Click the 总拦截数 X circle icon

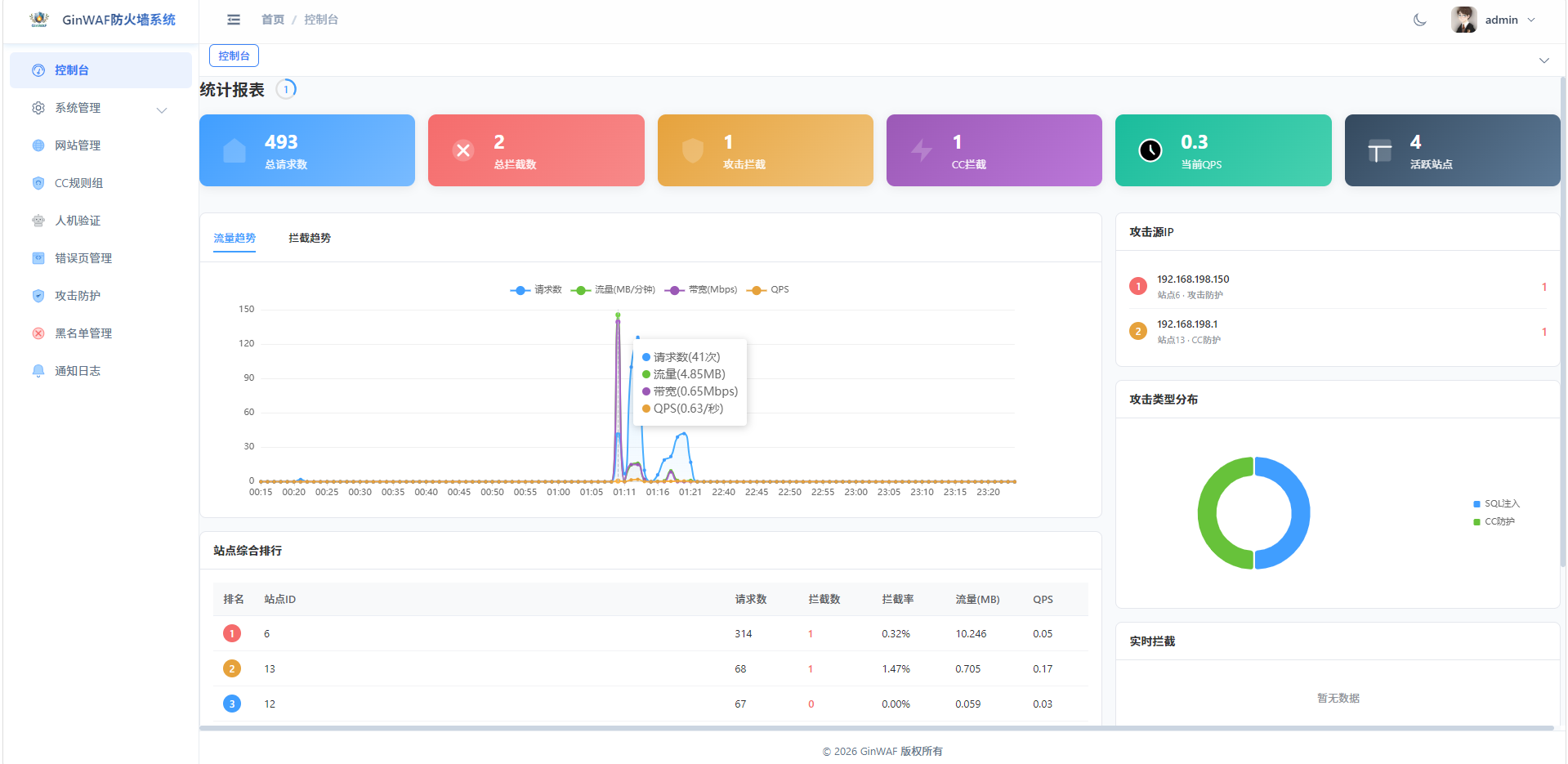click(x=463, y=150)
